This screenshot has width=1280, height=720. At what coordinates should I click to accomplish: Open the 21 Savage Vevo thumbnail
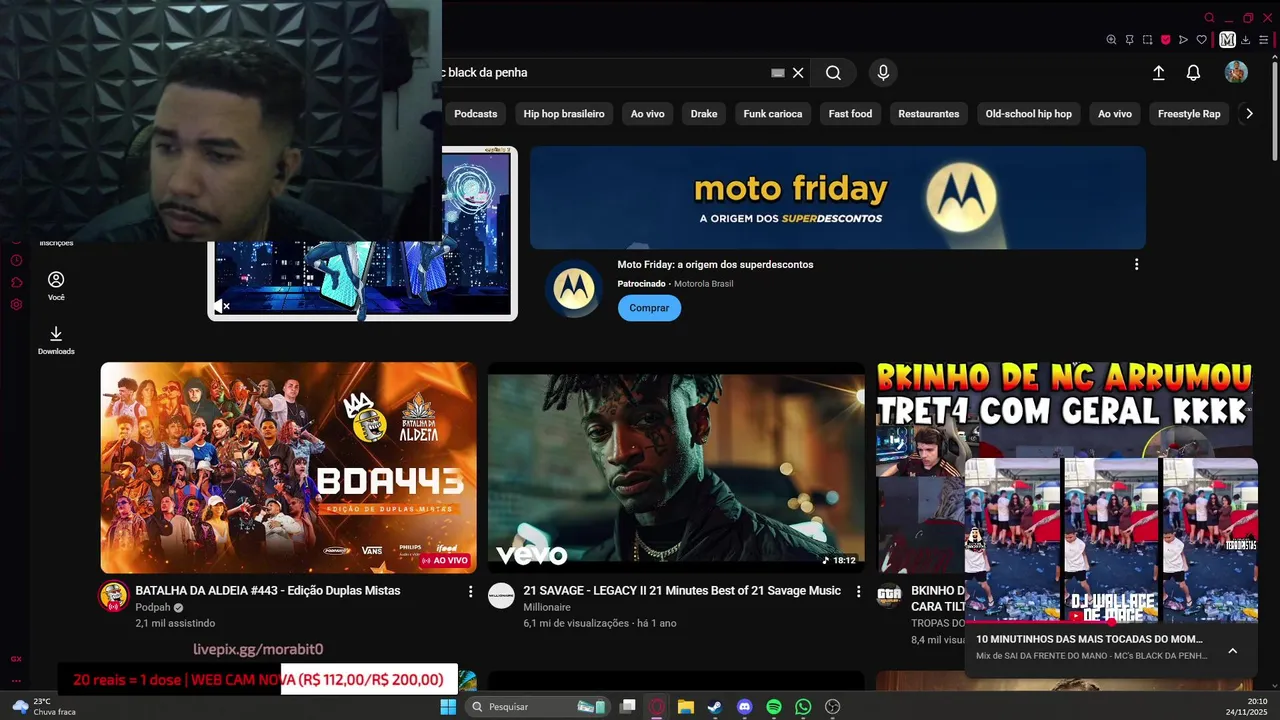[676, 468]
